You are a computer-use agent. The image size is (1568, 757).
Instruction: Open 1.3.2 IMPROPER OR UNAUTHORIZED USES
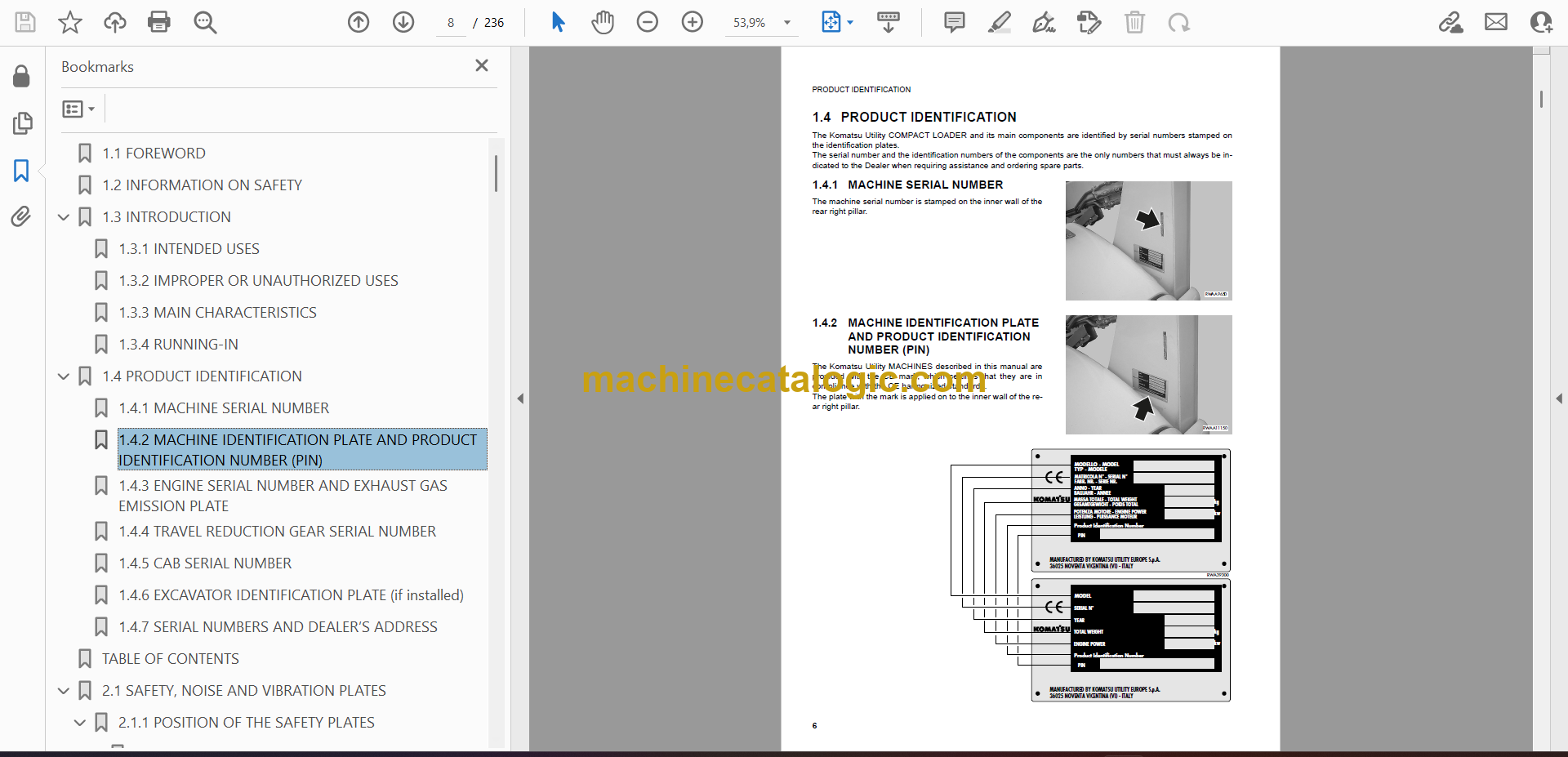coord(258,281)
